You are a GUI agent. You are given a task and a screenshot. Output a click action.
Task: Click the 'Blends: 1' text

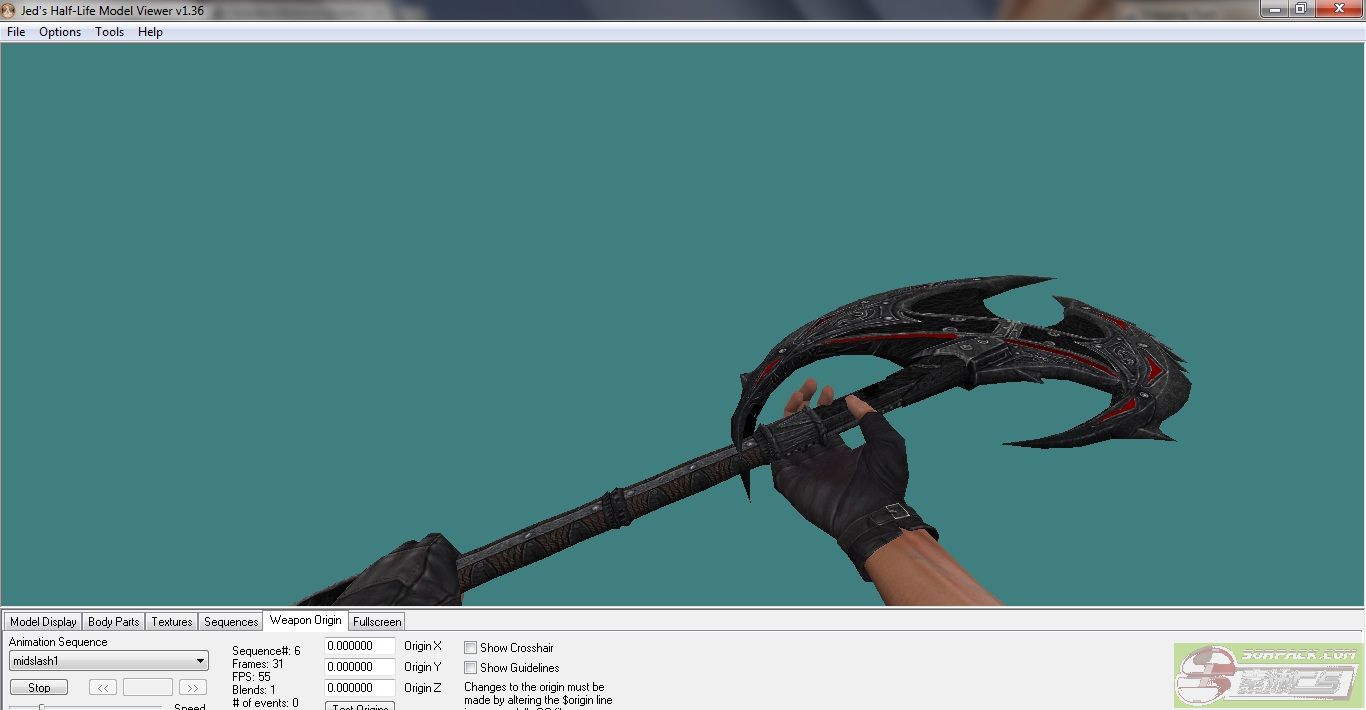pos(254,690)
